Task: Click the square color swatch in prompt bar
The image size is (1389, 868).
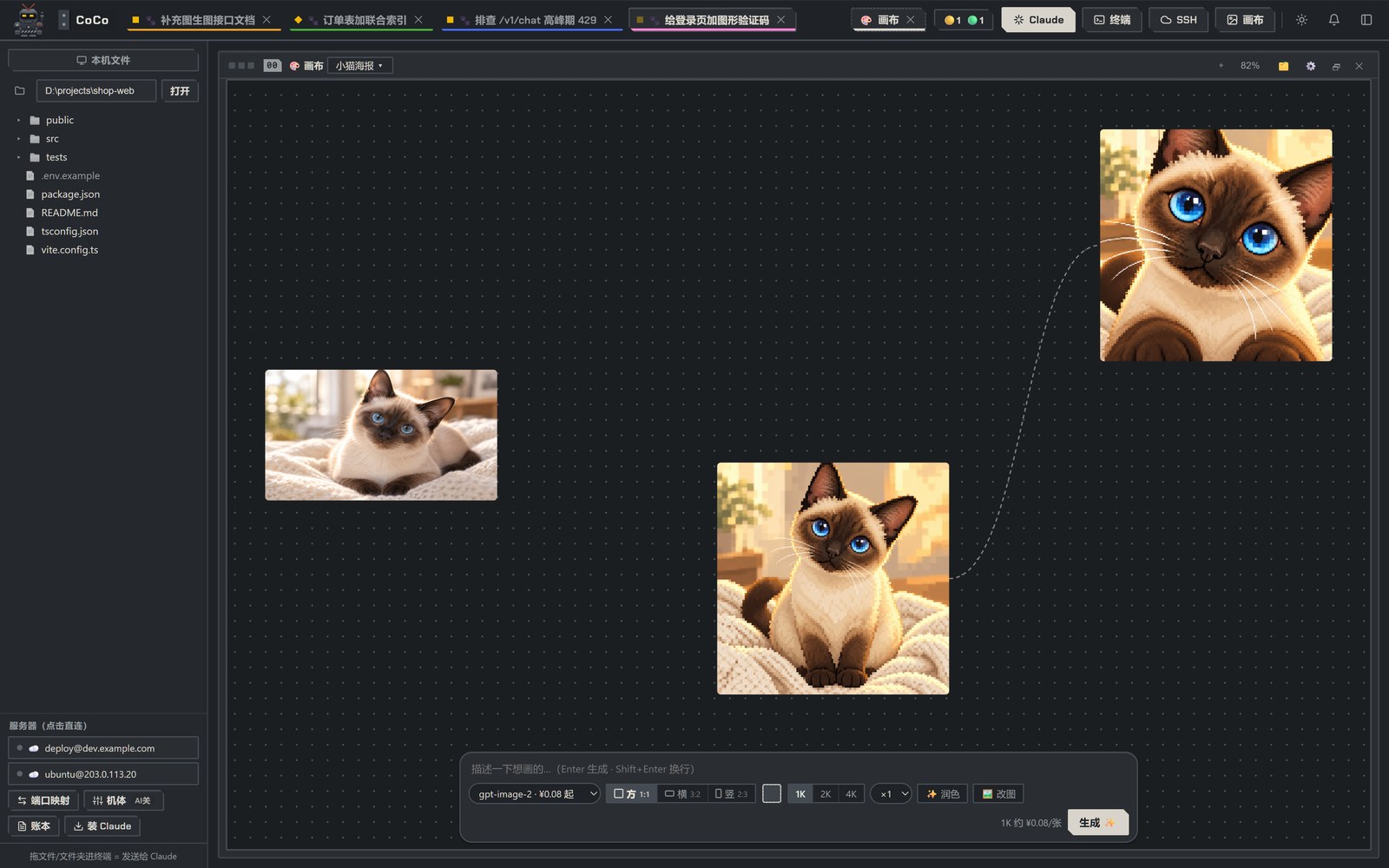Action: 772,794
